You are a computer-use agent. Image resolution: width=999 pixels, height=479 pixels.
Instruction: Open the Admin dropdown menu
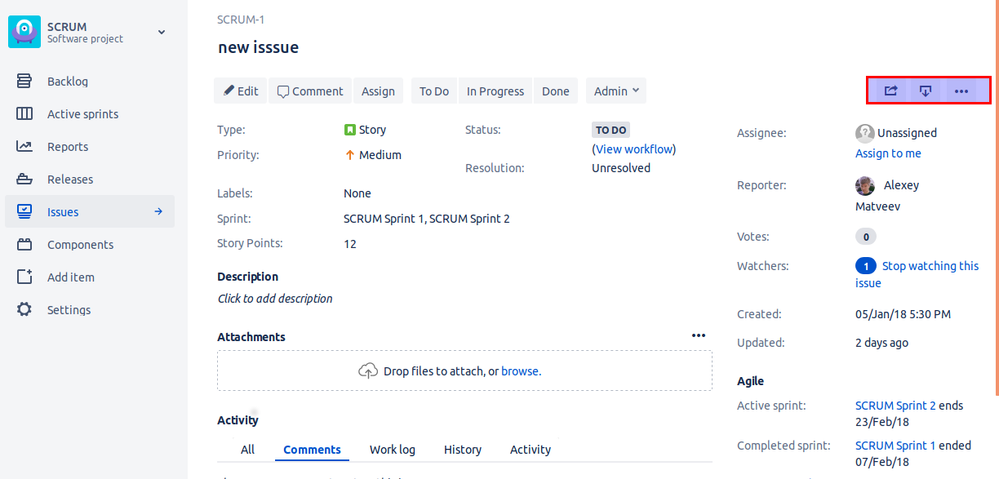coord(616,91)
